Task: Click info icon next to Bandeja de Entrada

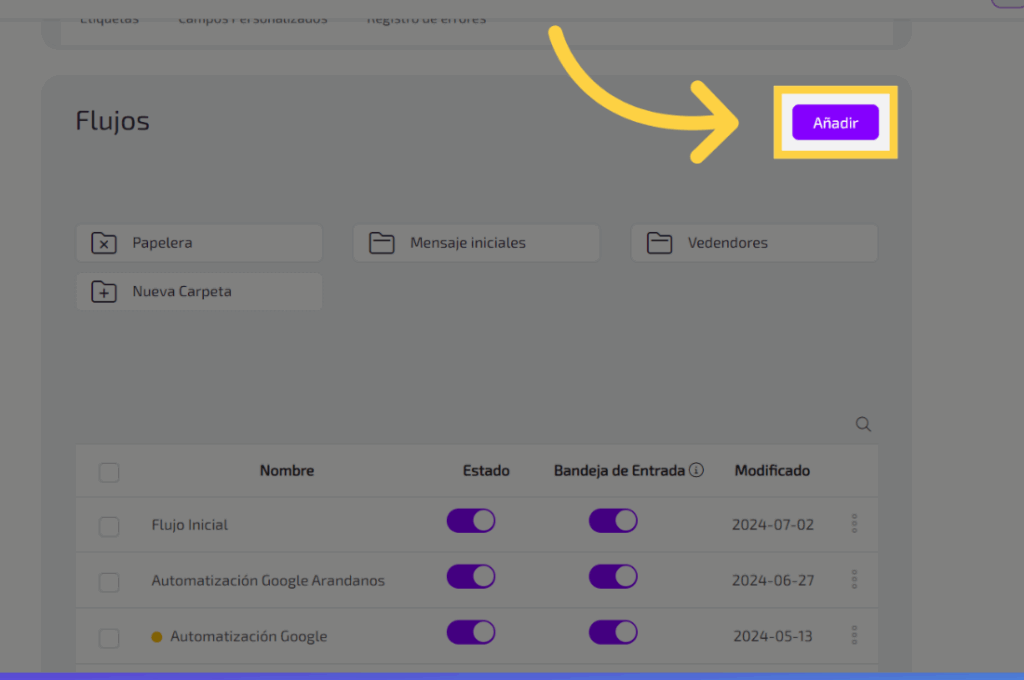Action: click(697, 470)
